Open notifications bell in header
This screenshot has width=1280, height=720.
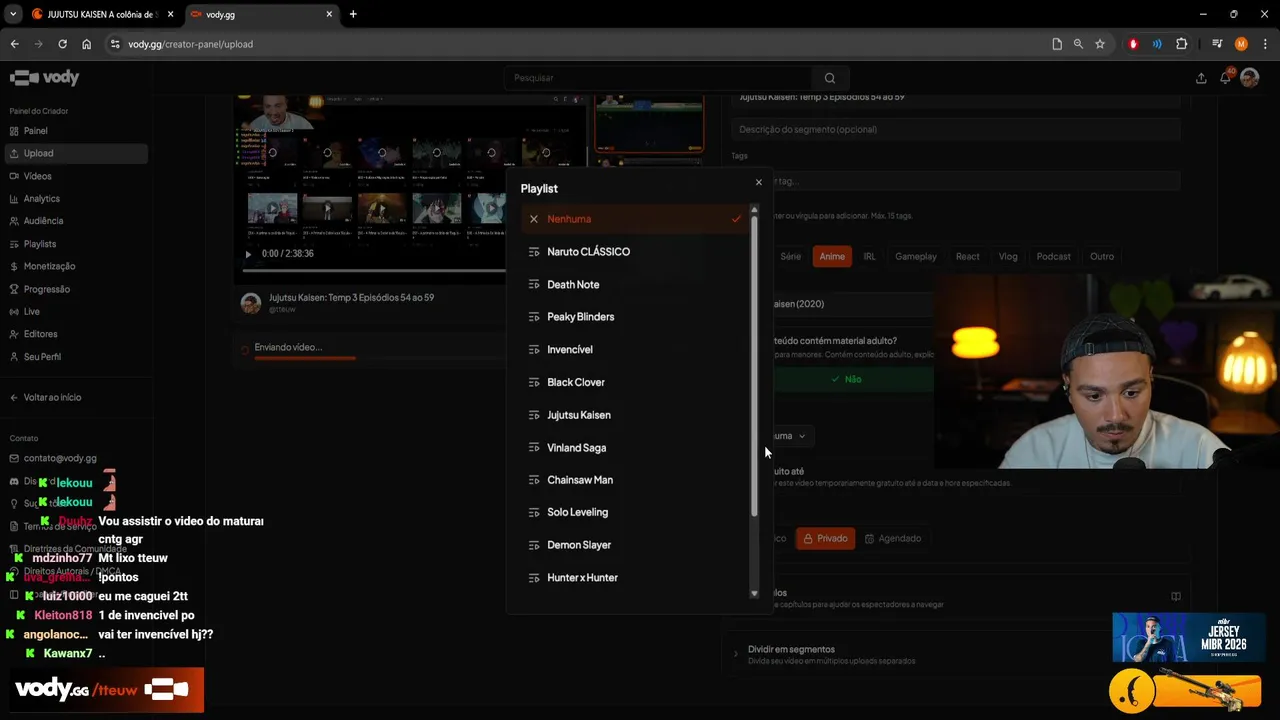point(1225,78)
